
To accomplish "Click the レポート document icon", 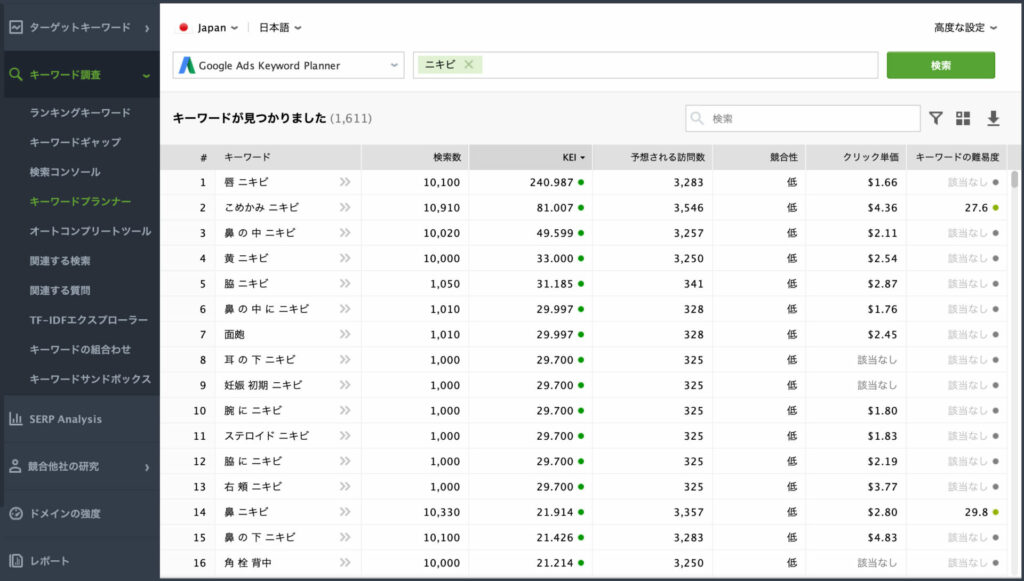I will click(16, 560).
